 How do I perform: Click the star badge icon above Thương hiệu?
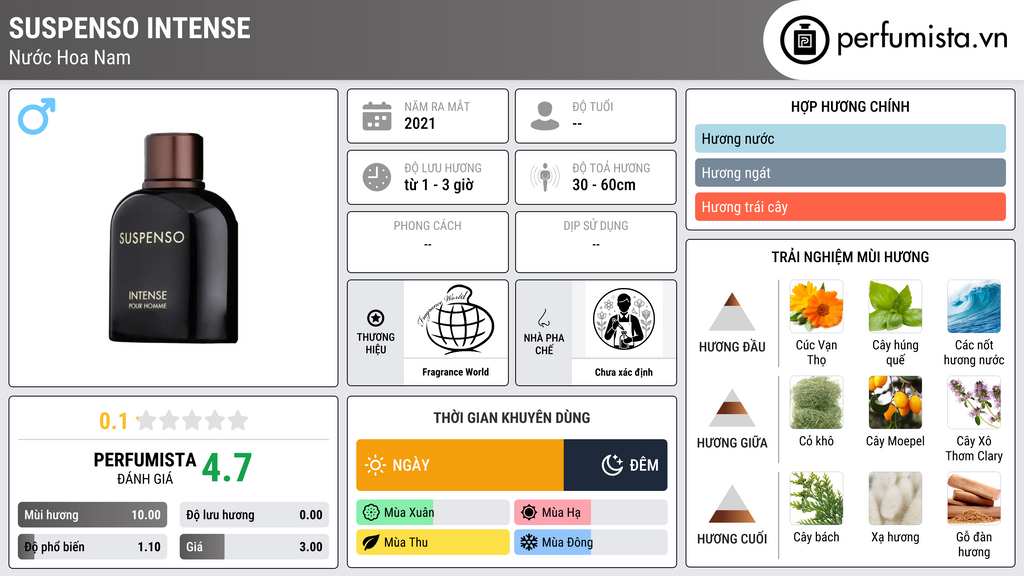coord(376,318)
